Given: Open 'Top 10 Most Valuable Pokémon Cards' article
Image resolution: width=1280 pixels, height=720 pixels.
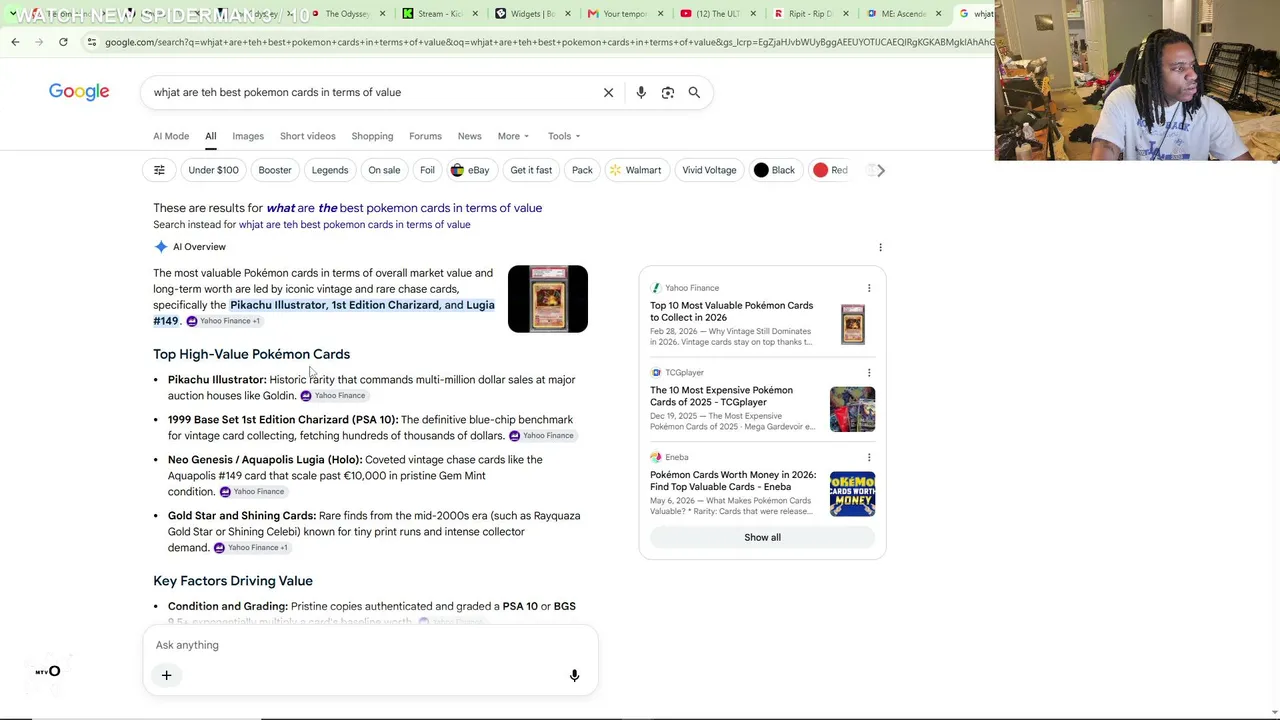Looking at the screenshot, I should (x=732, y=312).
